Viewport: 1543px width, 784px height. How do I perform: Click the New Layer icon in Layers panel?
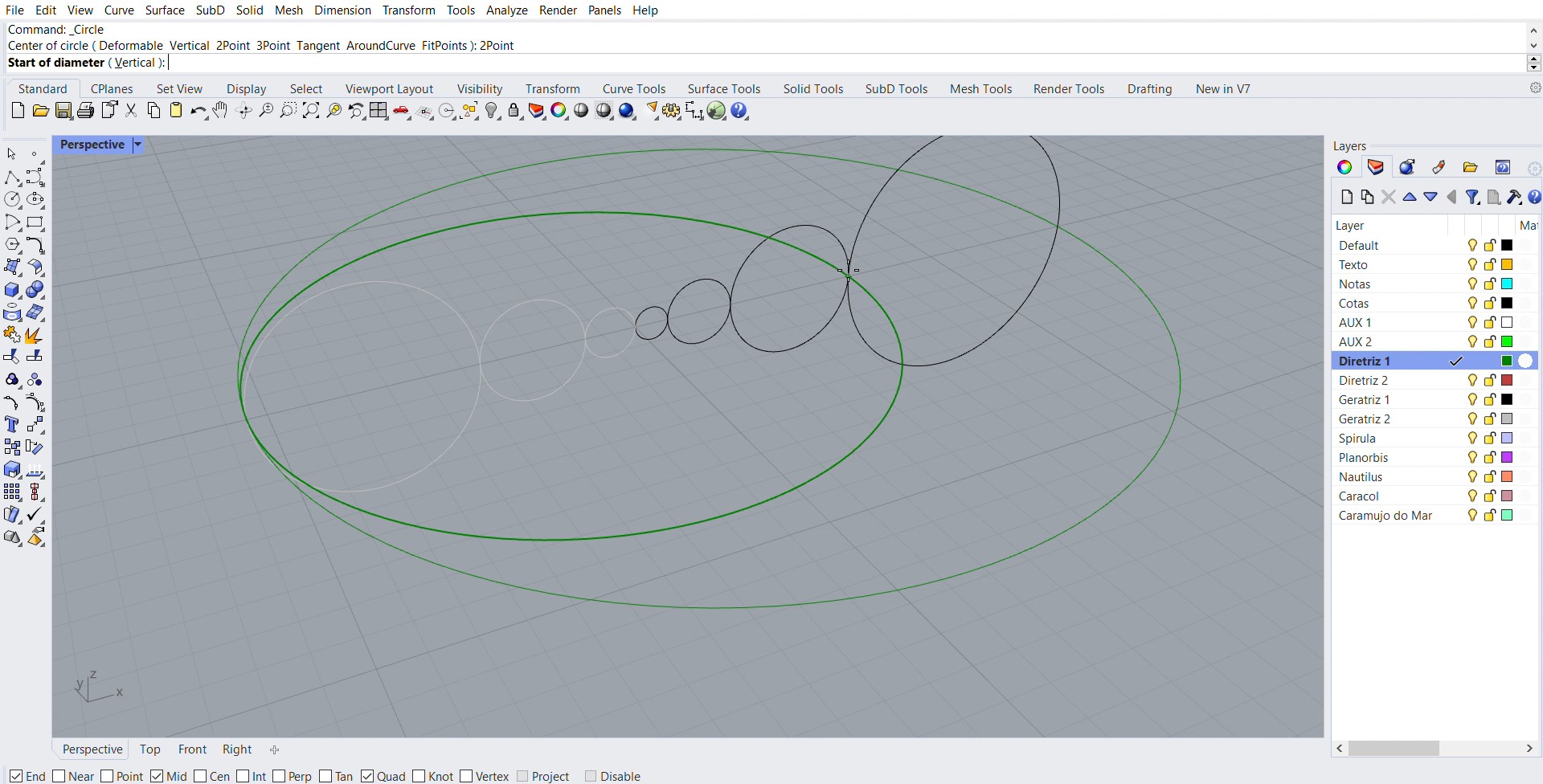[x=1347, y=197]
